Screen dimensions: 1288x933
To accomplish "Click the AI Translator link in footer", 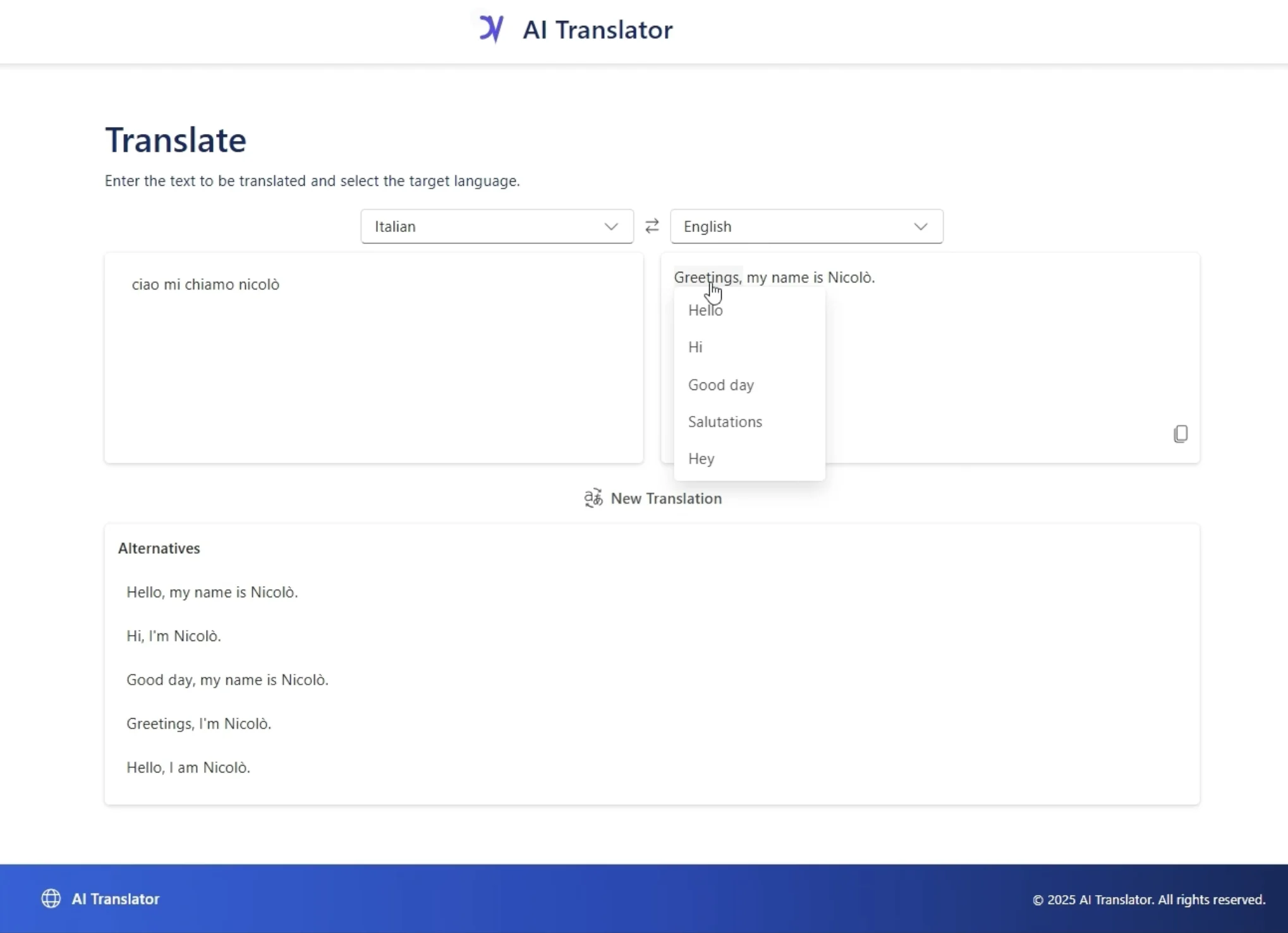I will click(x=115, y=898).
